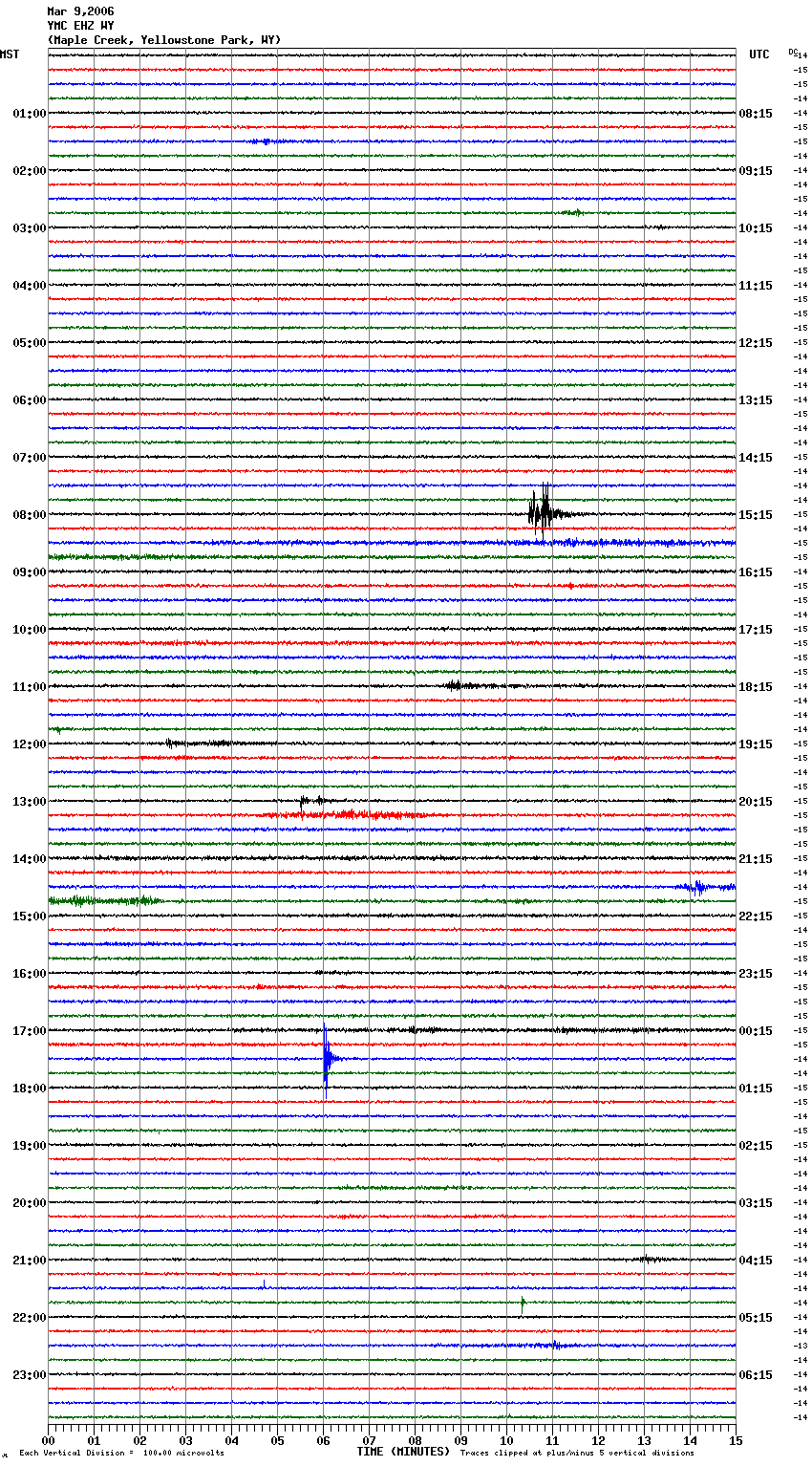Click minute tick label '15' on the time axis
The image size is (812, 1466).
click(736, 1441)
